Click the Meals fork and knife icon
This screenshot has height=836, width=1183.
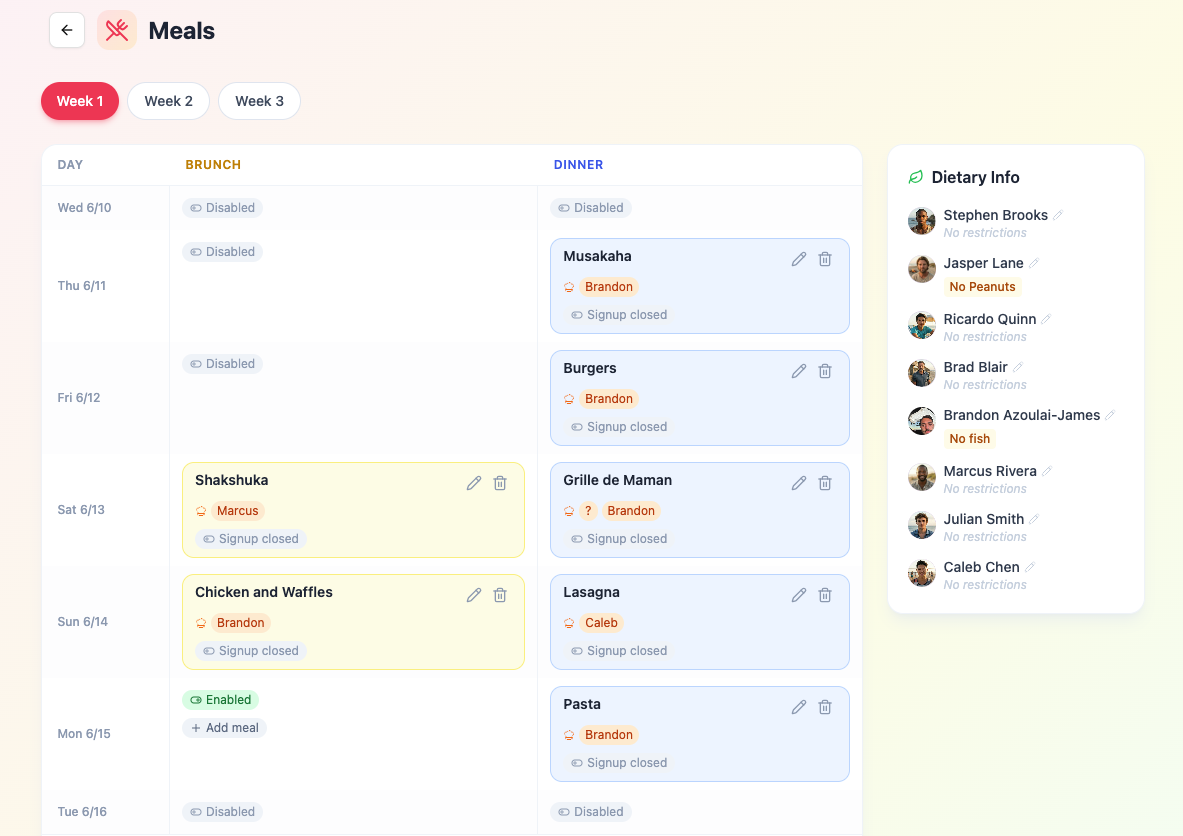pyautogui.click(x=117, y=30)
